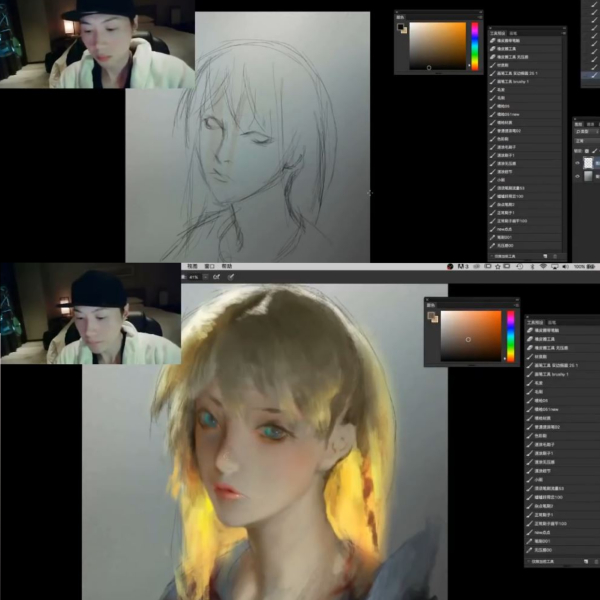
Task: Toggle lock image pixels brush icon in layers
Action: click(594, 151)
